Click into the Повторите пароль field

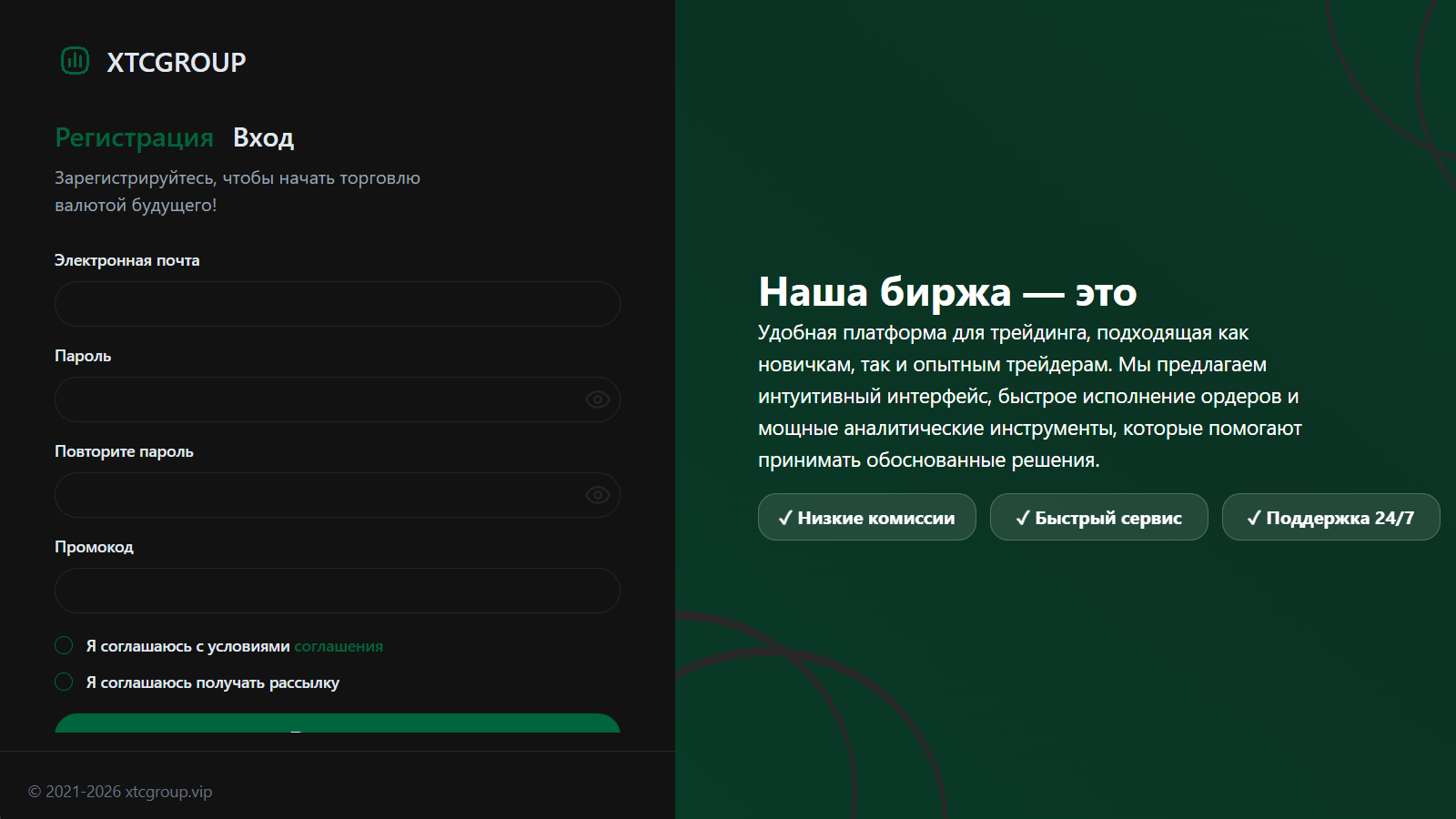(x=338, y=495)
